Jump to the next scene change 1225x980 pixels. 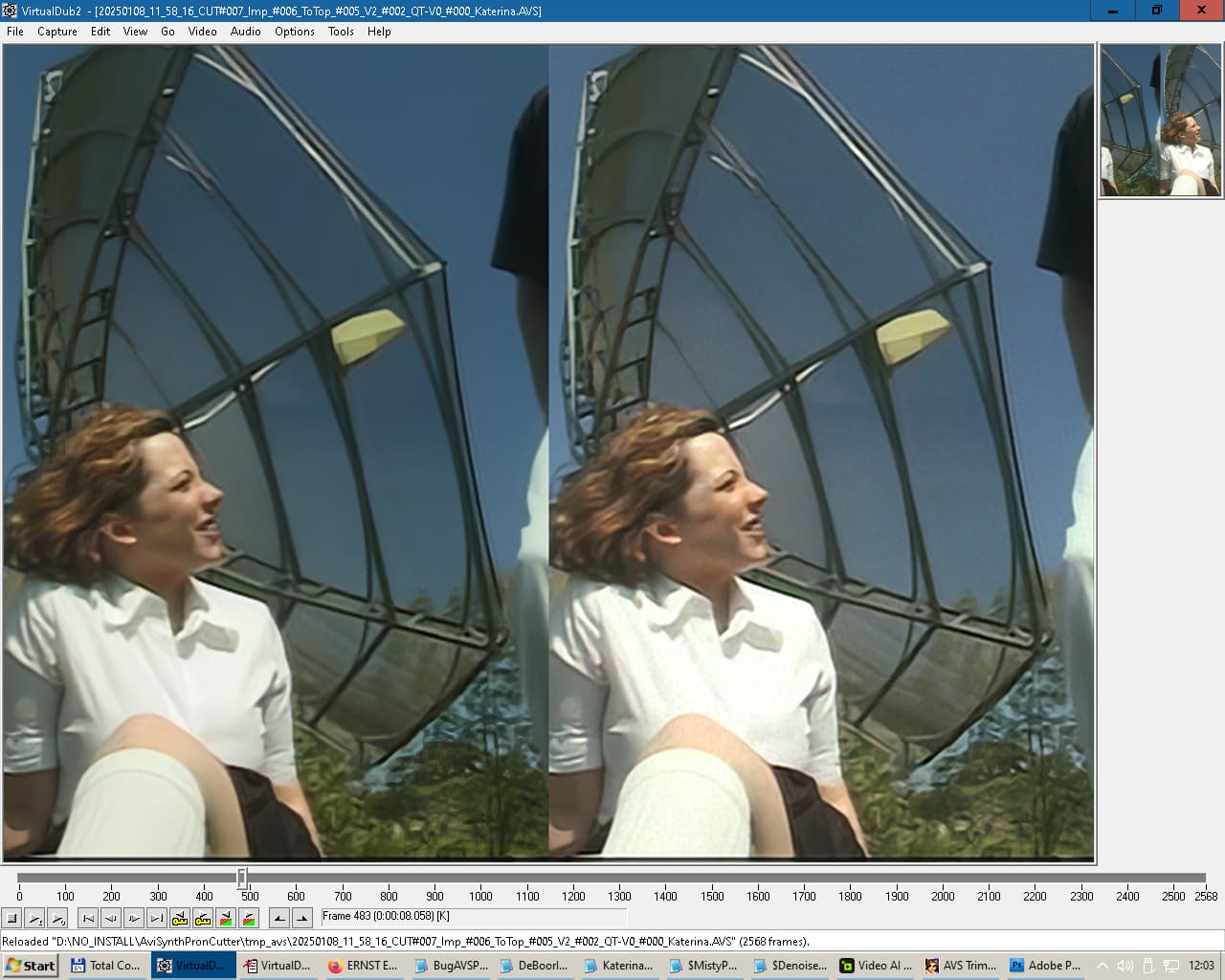point(249,919)
